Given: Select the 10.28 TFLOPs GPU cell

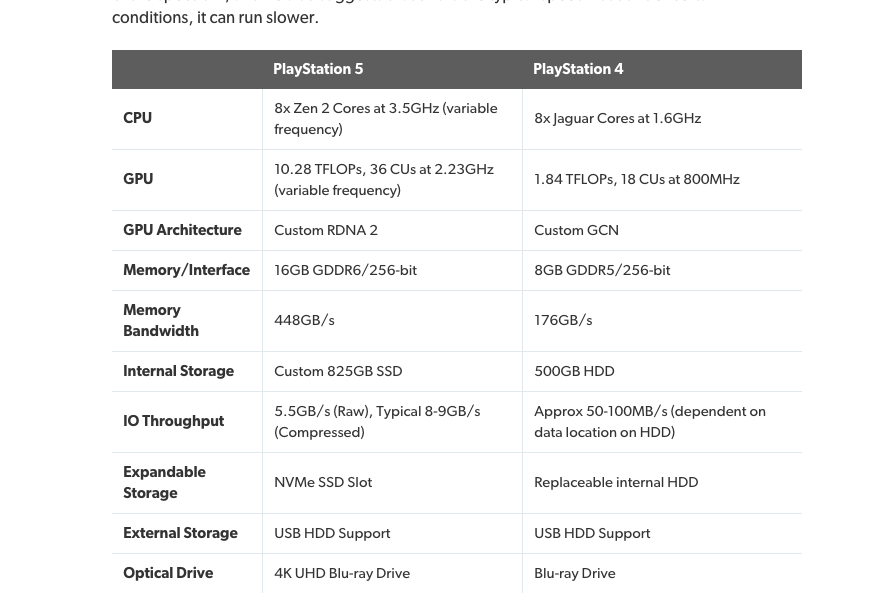Looking at the screenshot, I should pos(383,179).
